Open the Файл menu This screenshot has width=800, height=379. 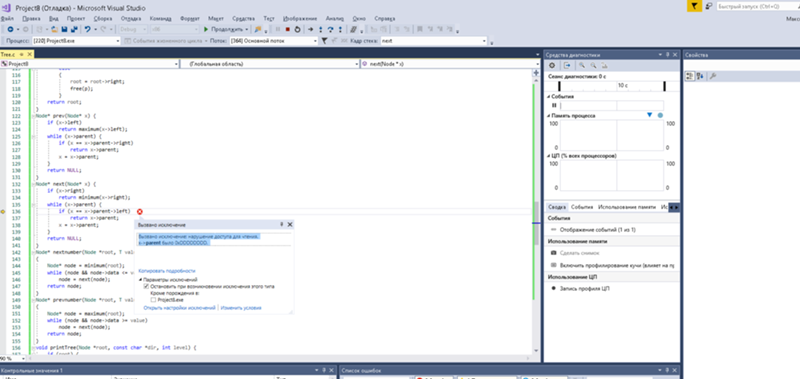pyautogui.click(x=7, y=18)
